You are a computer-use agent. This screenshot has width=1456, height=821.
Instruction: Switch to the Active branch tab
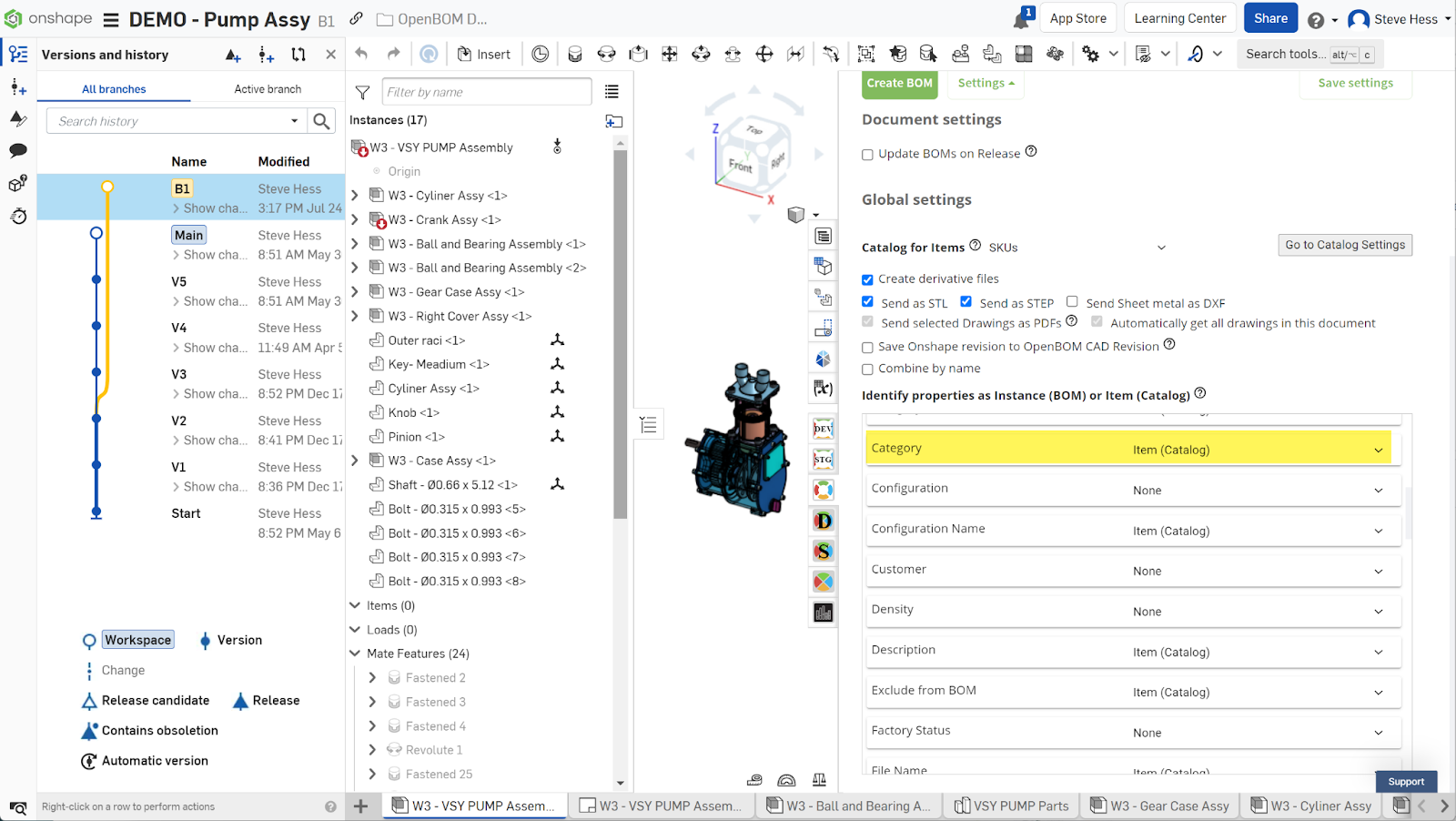[268, 89]
